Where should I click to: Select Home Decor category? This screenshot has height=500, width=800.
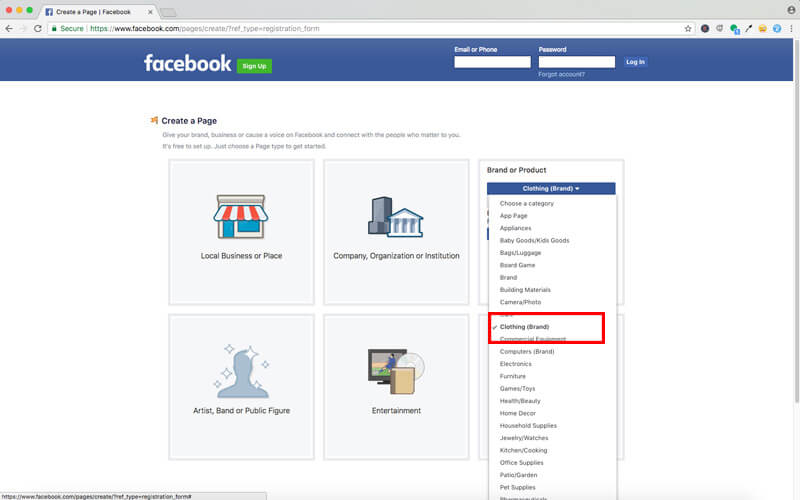coord(517,413)
